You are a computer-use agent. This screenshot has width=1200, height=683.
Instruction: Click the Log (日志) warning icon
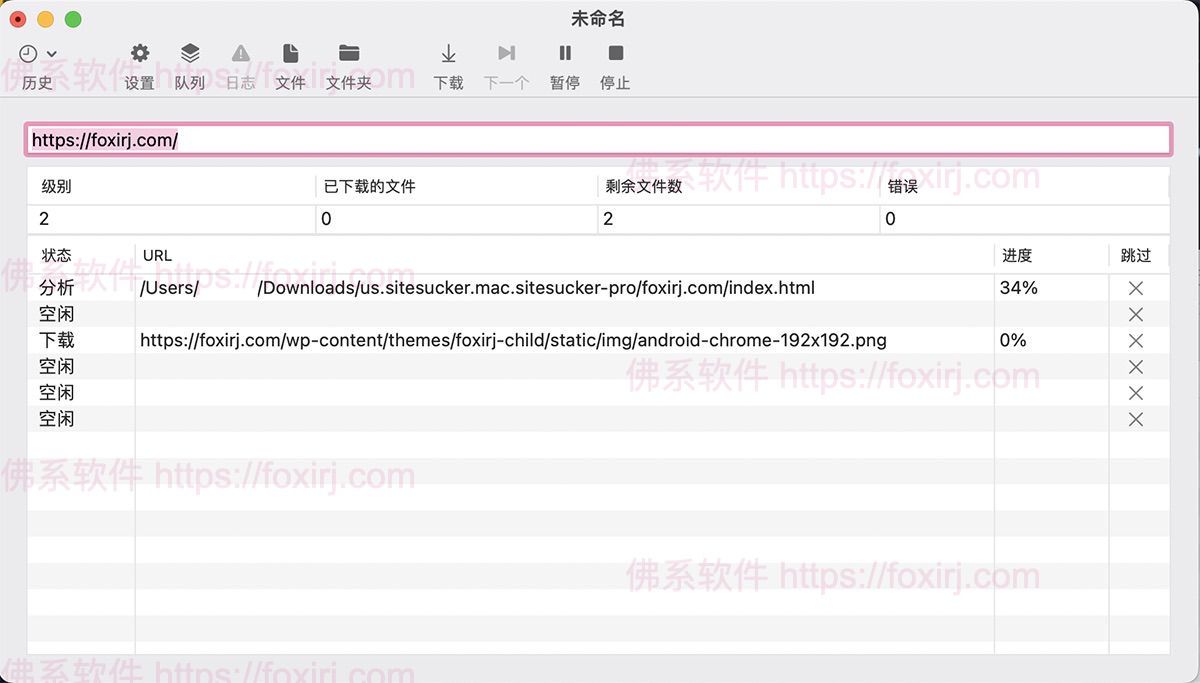coord(240,54)
